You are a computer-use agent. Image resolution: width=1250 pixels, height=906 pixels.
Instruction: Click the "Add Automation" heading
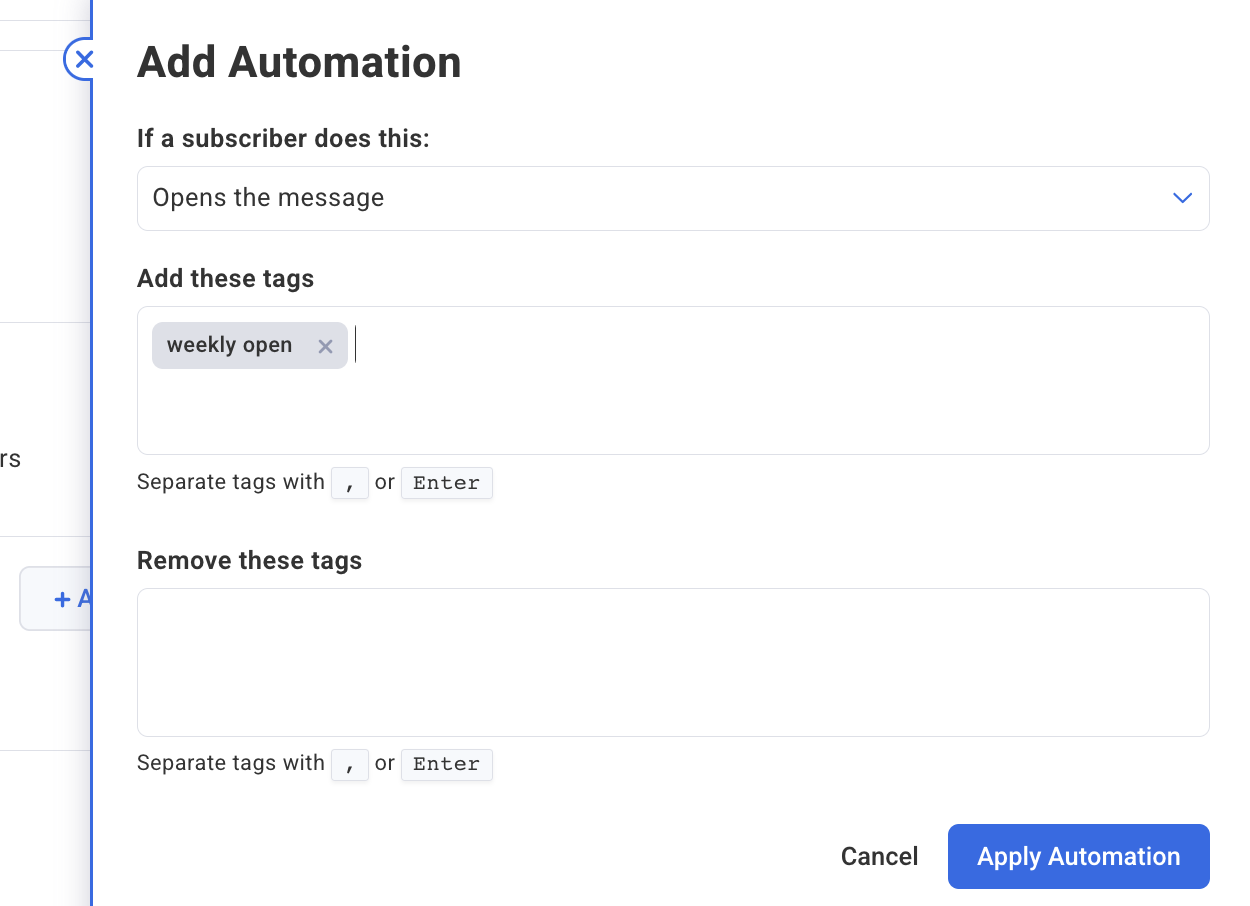(x=299, y=61)
